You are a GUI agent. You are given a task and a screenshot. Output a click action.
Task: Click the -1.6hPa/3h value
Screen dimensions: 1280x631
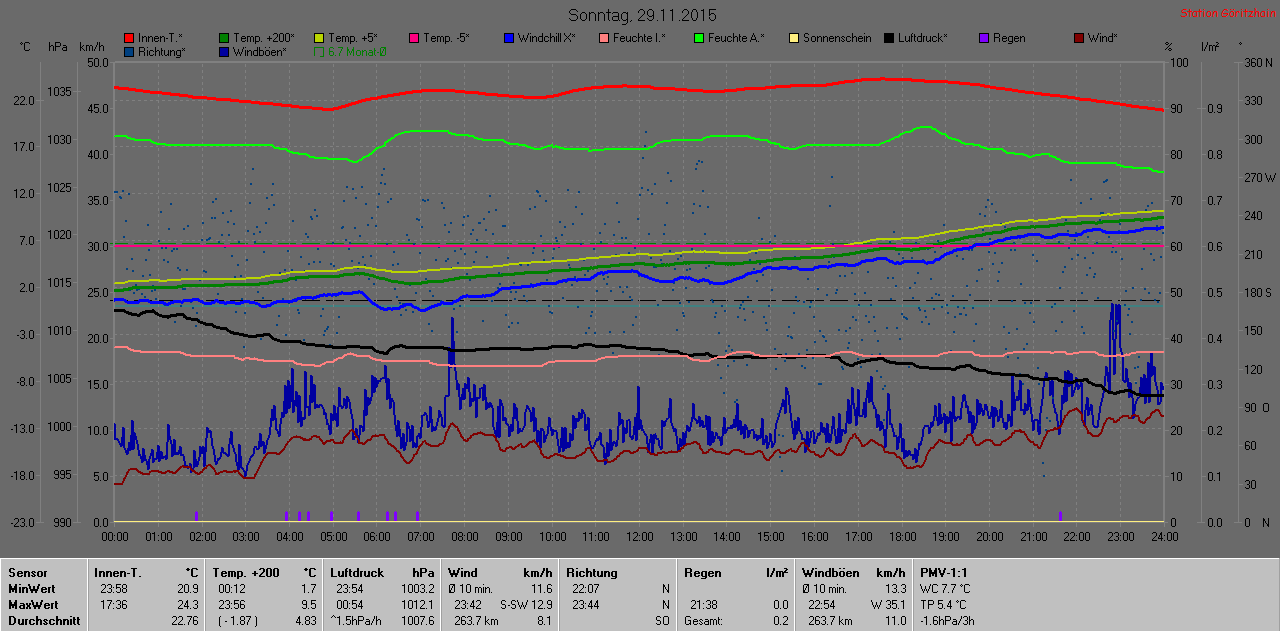coord(945,621)
